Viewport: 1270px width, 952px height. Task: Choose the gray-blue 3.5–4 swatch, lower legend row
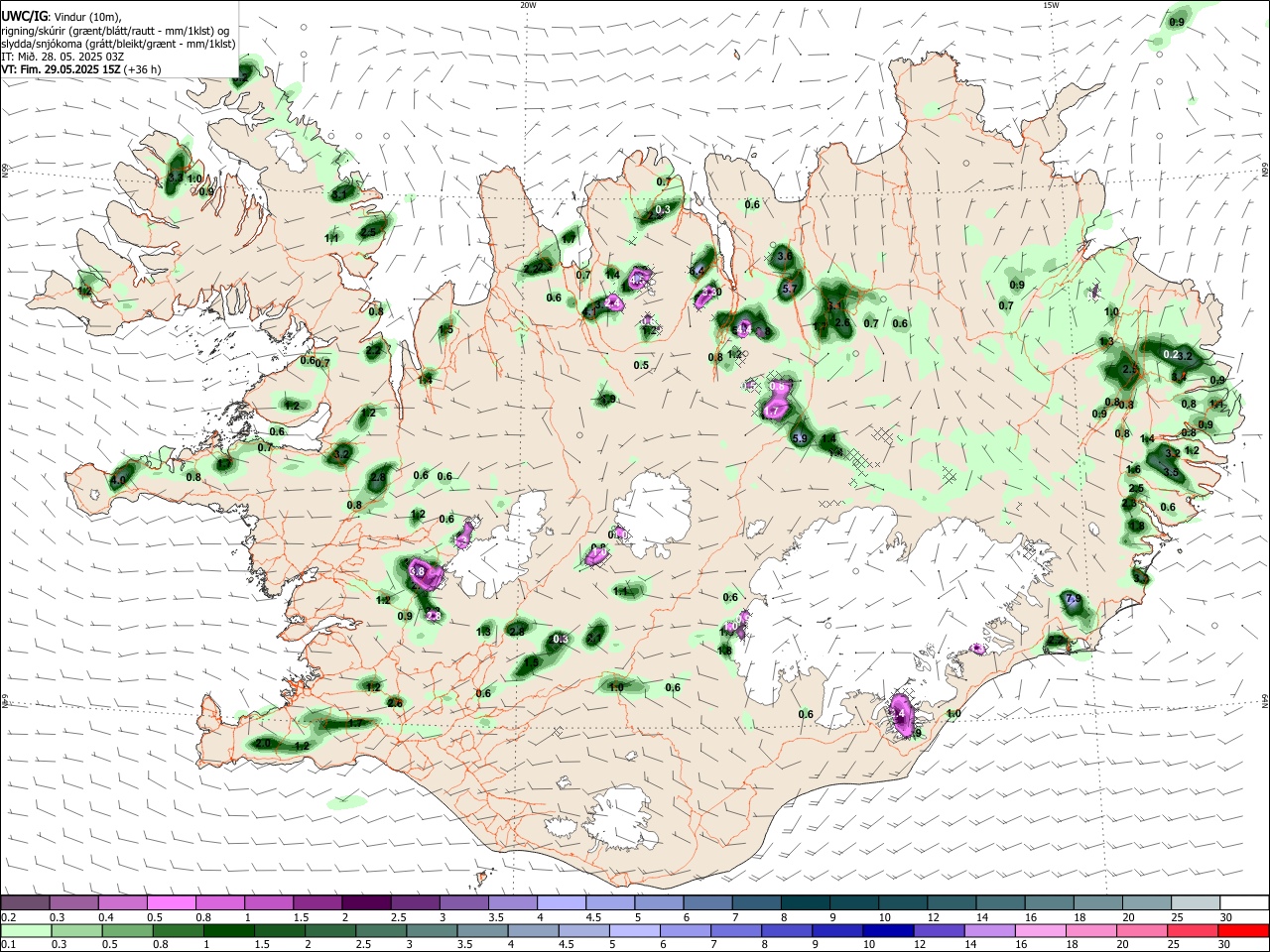[483, 930]
